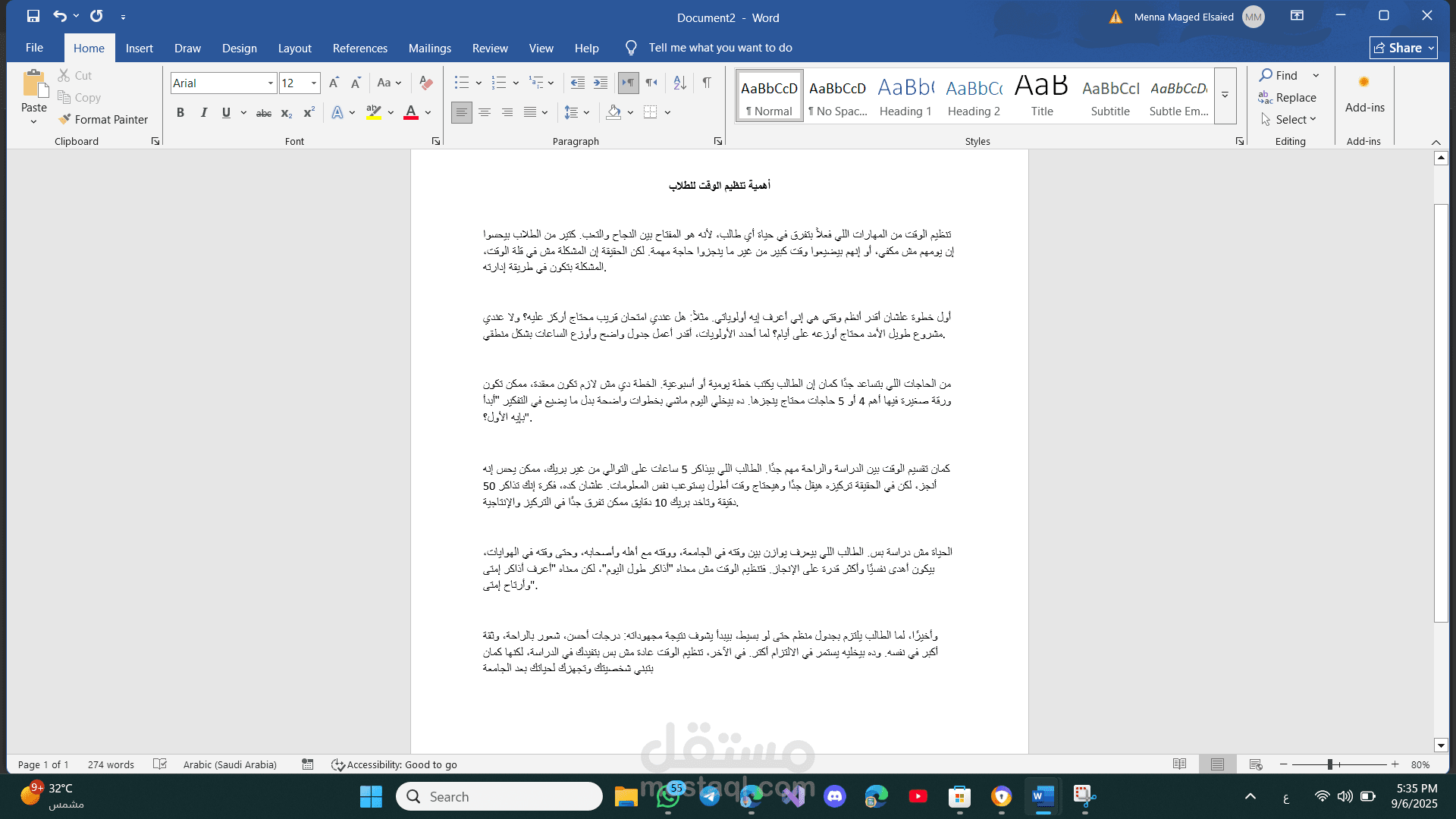1456x819 pixels.
Task: Expand the Bullets list dropdown
Action: pos(479,83)
